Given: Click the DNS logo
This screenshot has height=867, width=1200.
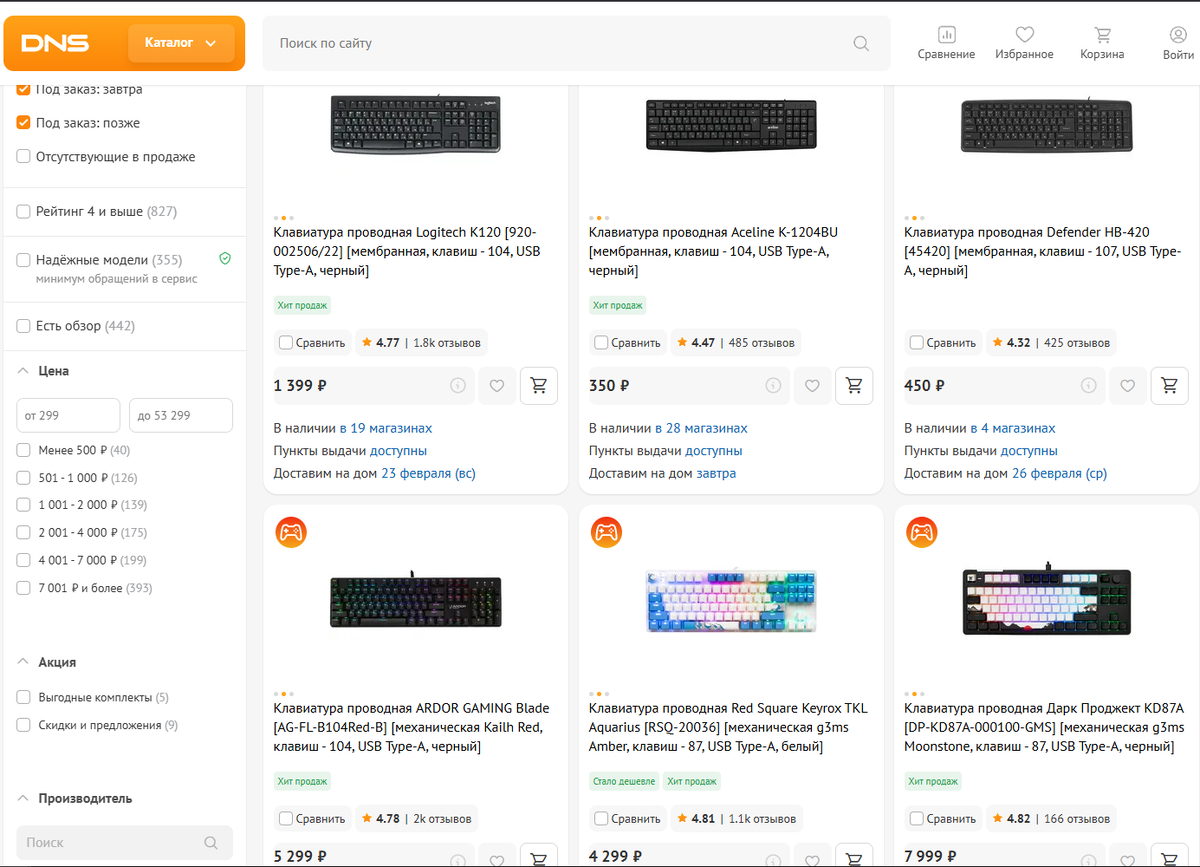Looking at the screenshot, I should (x=55, y=43).
